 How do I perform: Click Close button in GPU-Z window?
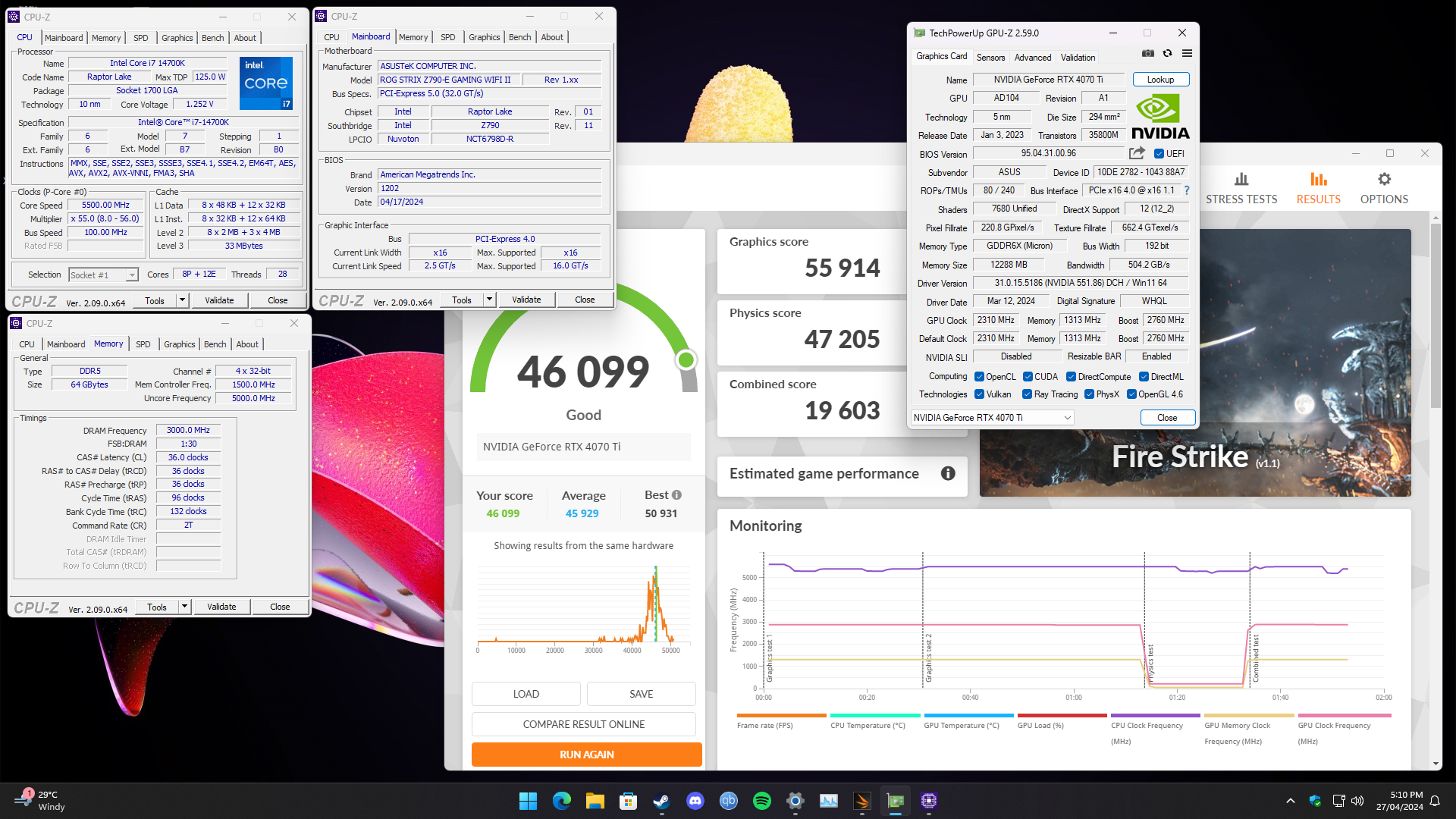(1167, 418)
